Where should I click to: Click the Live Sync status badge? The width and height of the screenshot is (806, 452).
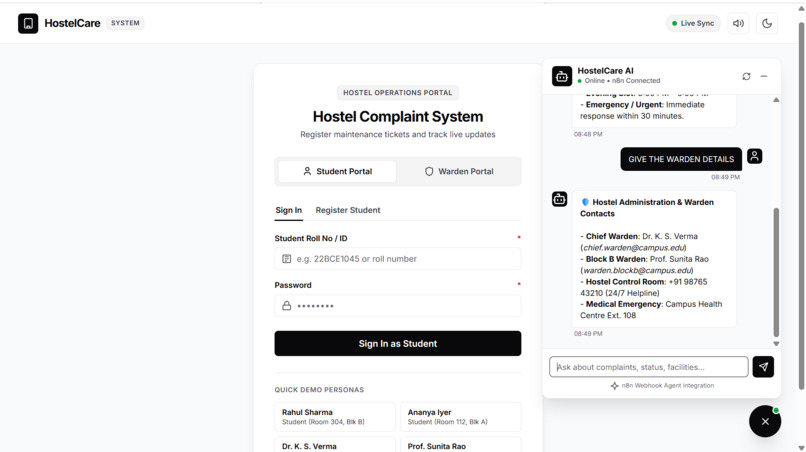click(x=693, y=23)
